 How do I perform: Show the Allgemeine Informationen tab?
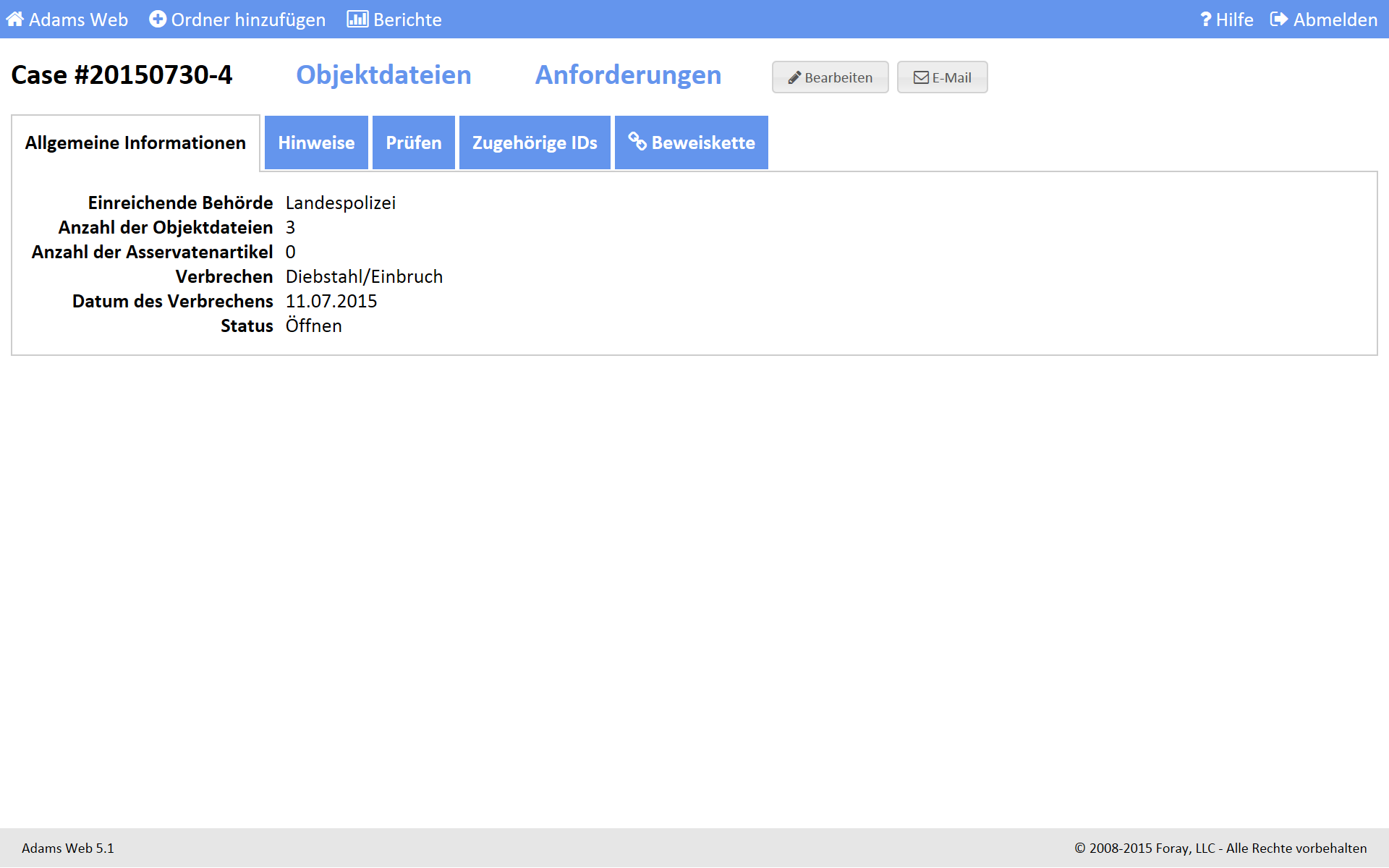click(135, 143)
